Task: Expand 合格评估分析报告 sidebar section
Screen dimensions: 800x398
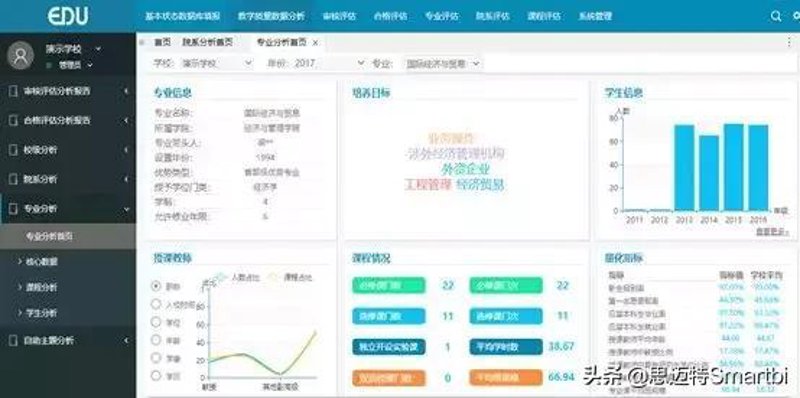Action: pos(126,120)
